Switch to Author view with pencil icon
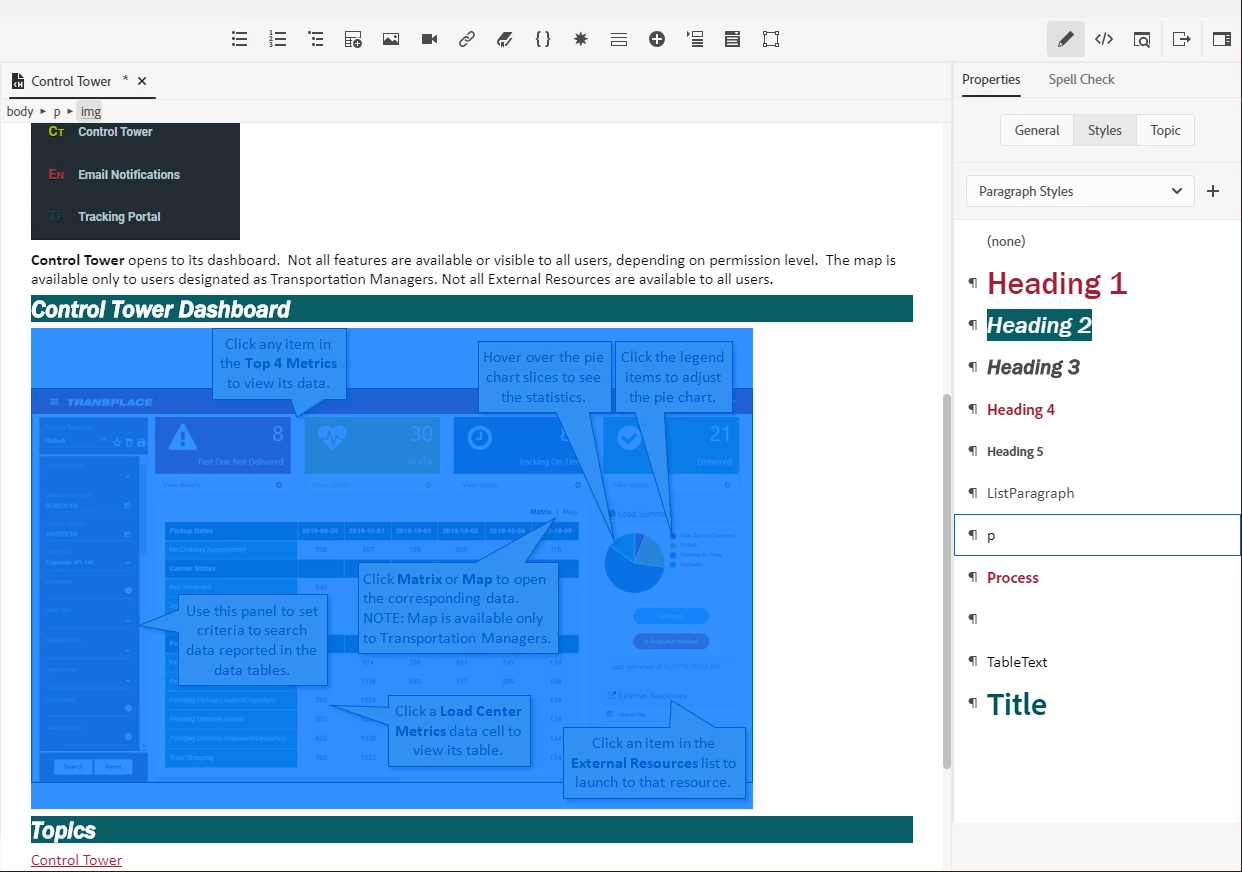Screen dimensions: 1242x872 pyautogui.click(x=1066, y=39)
